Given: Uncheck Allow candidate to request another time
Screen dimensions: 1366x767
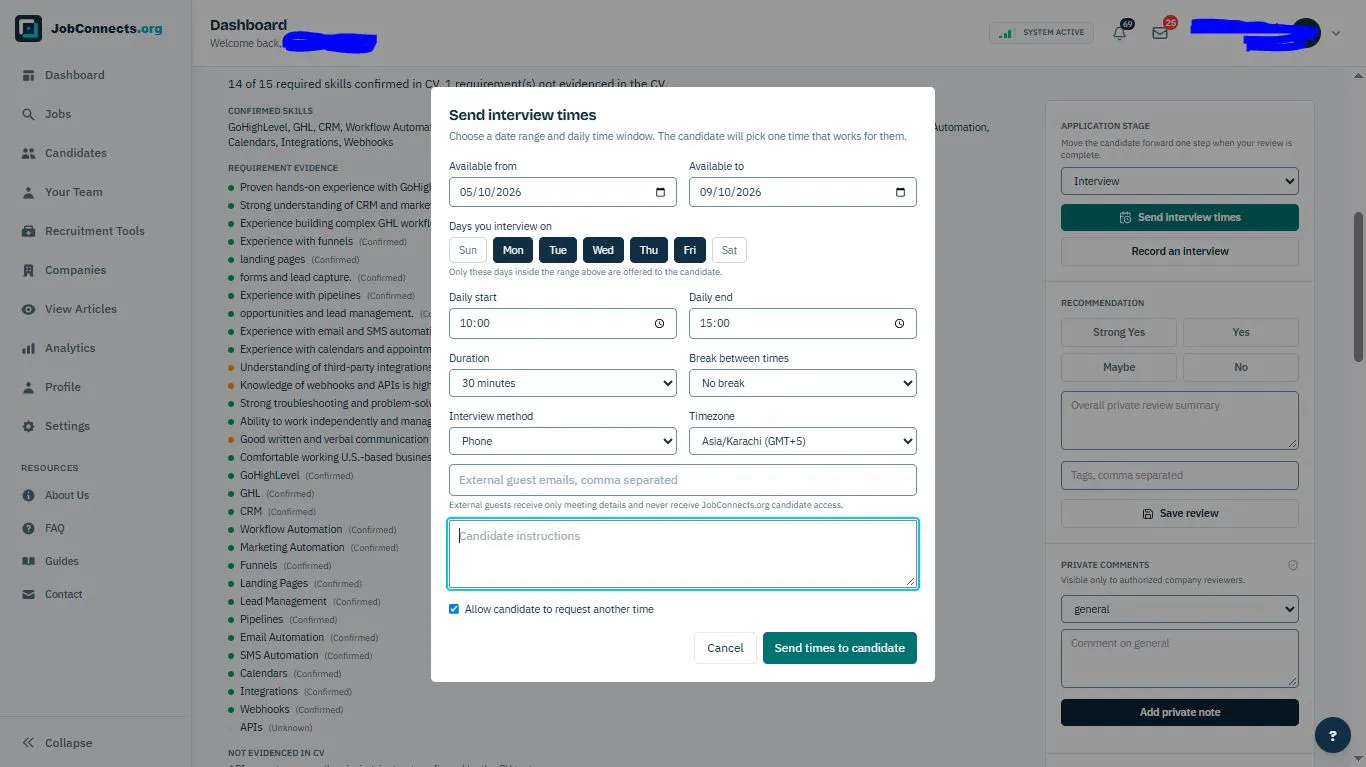Looking at the screenshot, I should pyautogui.click(x=454, y=609).
